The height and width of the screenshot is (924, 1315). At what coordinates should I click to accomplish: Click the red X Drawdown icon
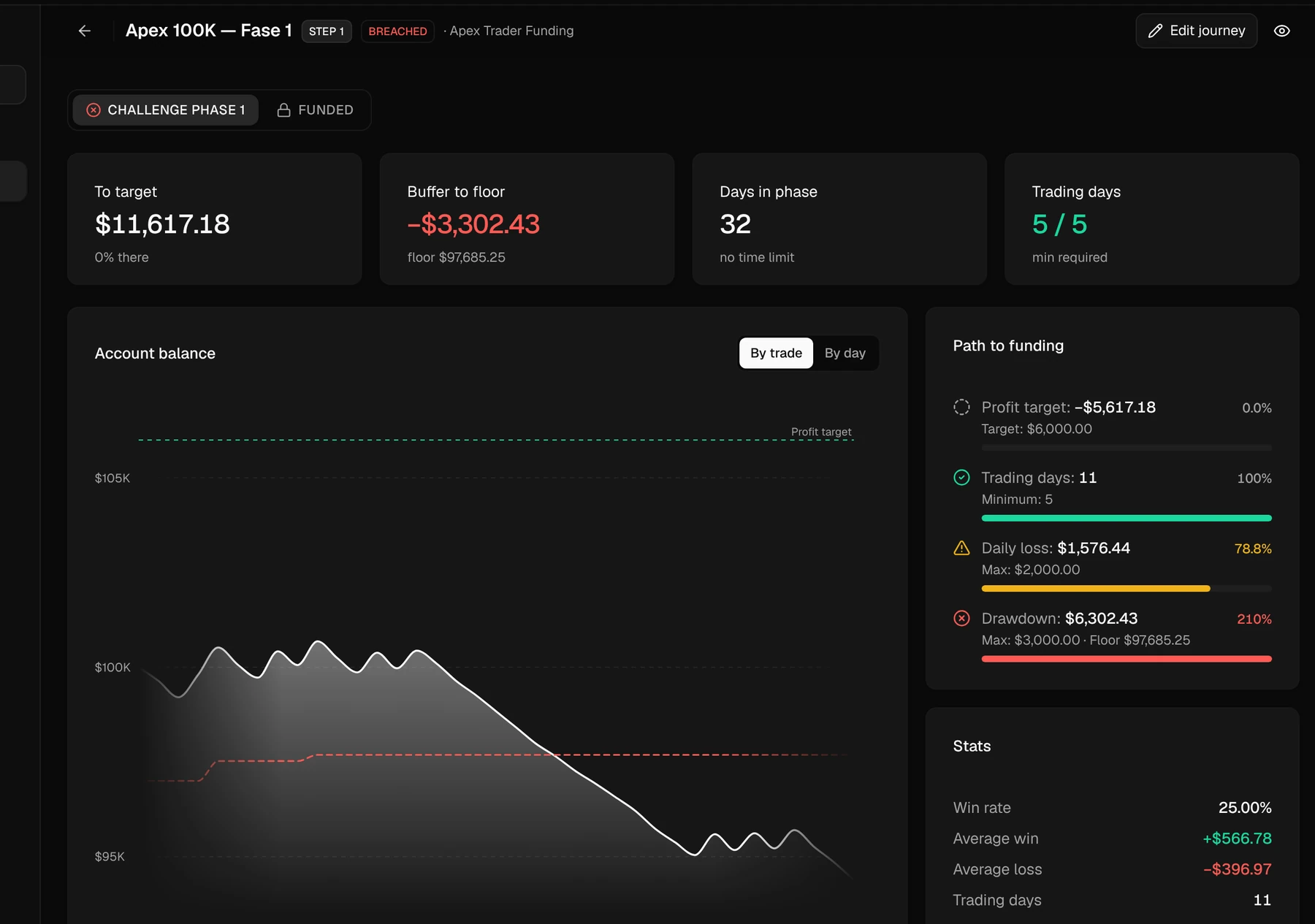point(961,618)
